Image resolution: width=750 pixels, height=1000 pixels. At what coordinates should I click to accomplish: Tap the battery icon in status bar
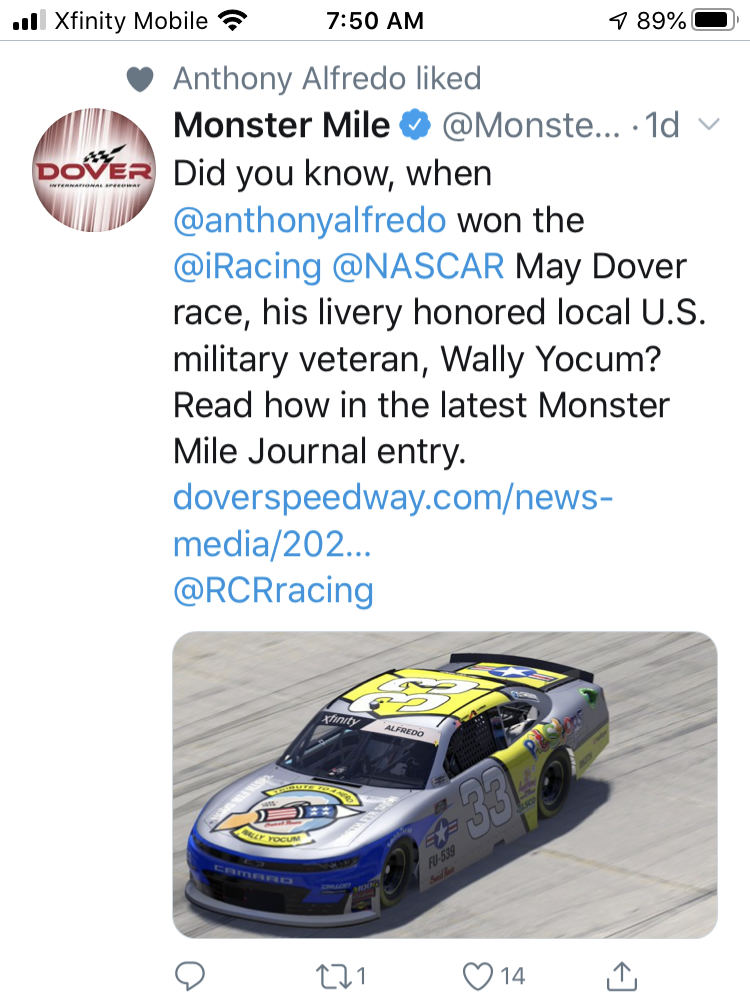[713, 20]
